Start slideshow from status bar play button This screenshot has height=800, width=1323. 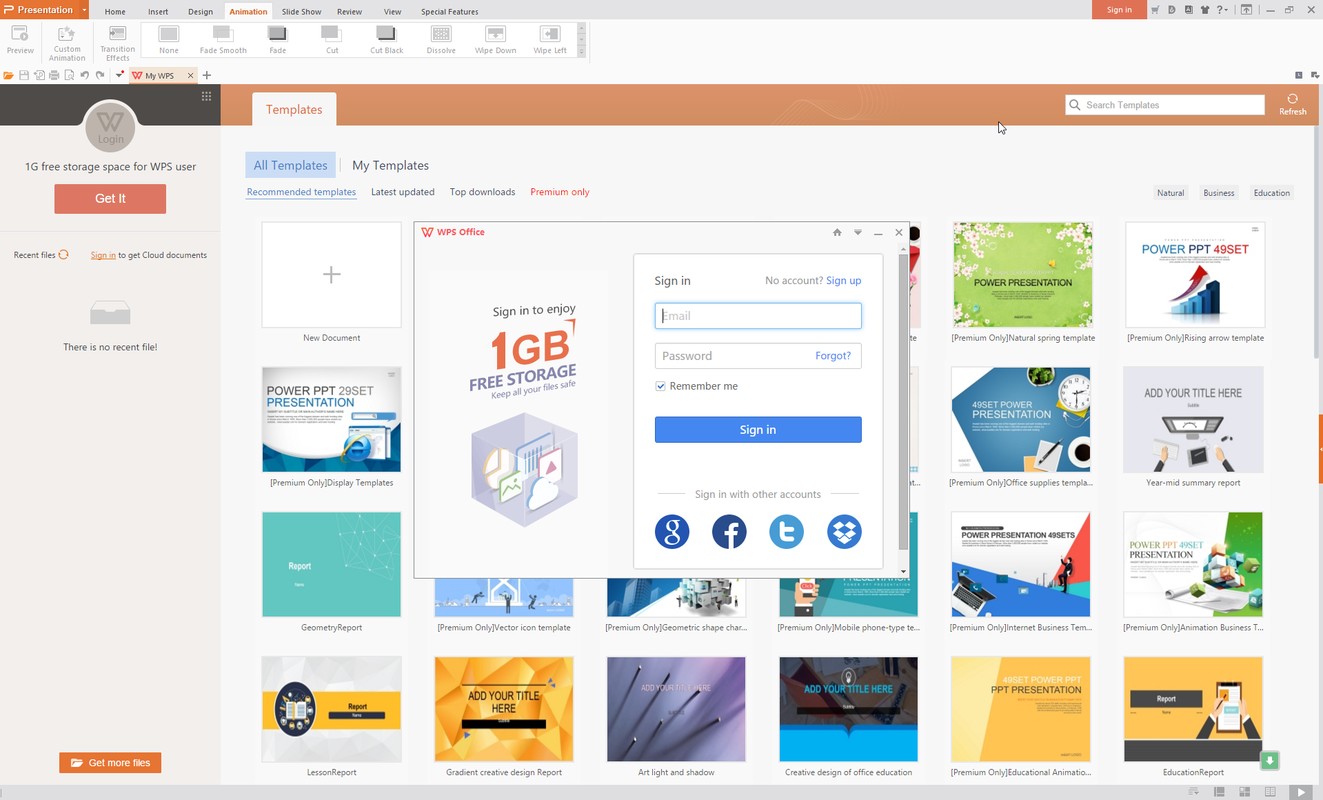(1300, 792)
